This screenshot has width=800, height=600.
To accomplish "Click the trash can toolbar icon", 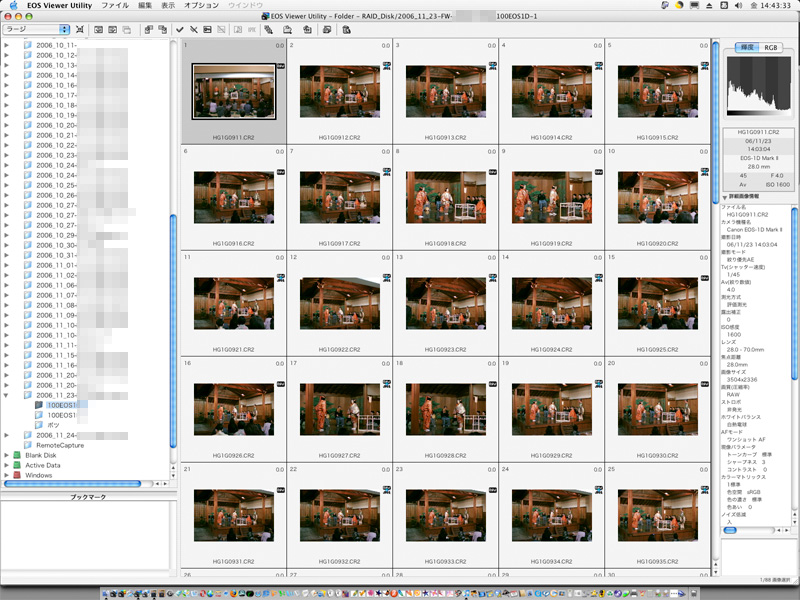I will click(x=346, y=30).
